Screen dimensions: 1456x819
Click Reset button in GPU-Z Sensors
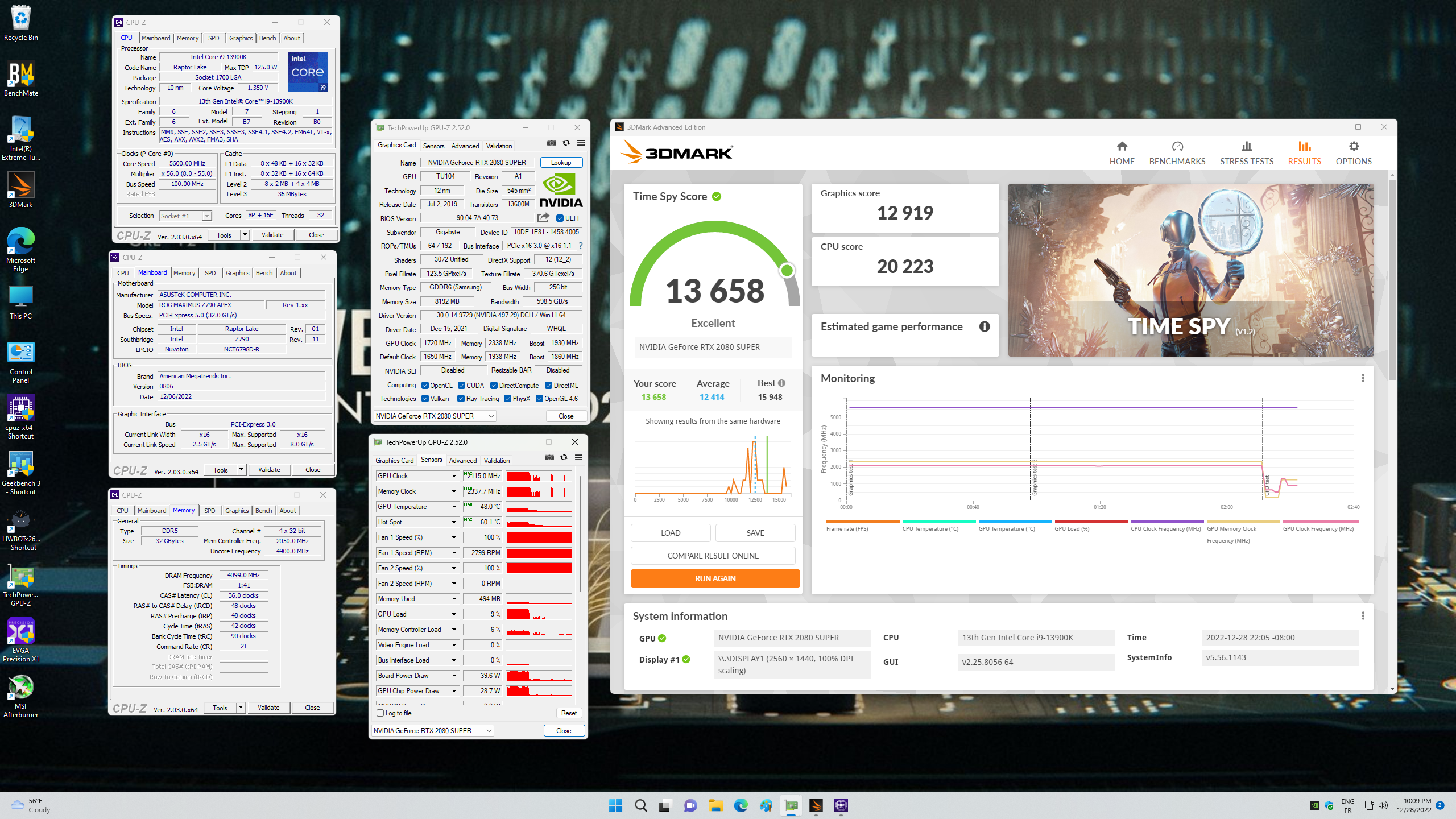click(x=568, y=713)
